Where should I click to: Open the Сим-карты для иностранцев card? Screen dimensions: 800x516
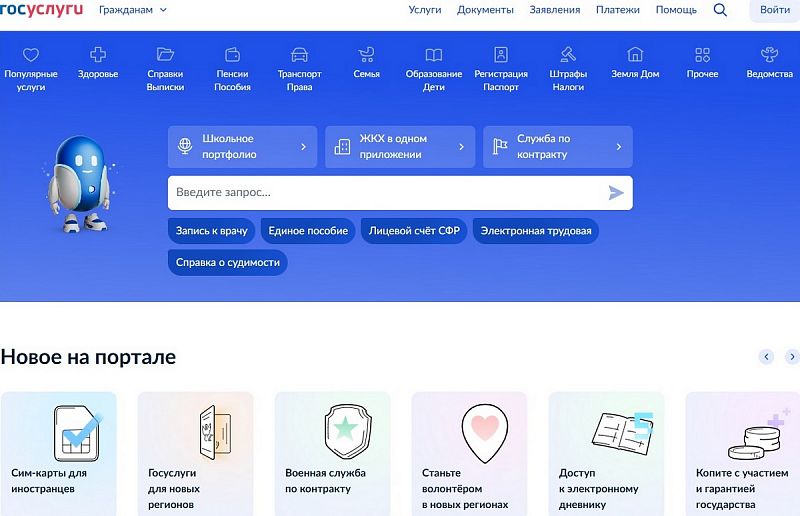(59, 454)
